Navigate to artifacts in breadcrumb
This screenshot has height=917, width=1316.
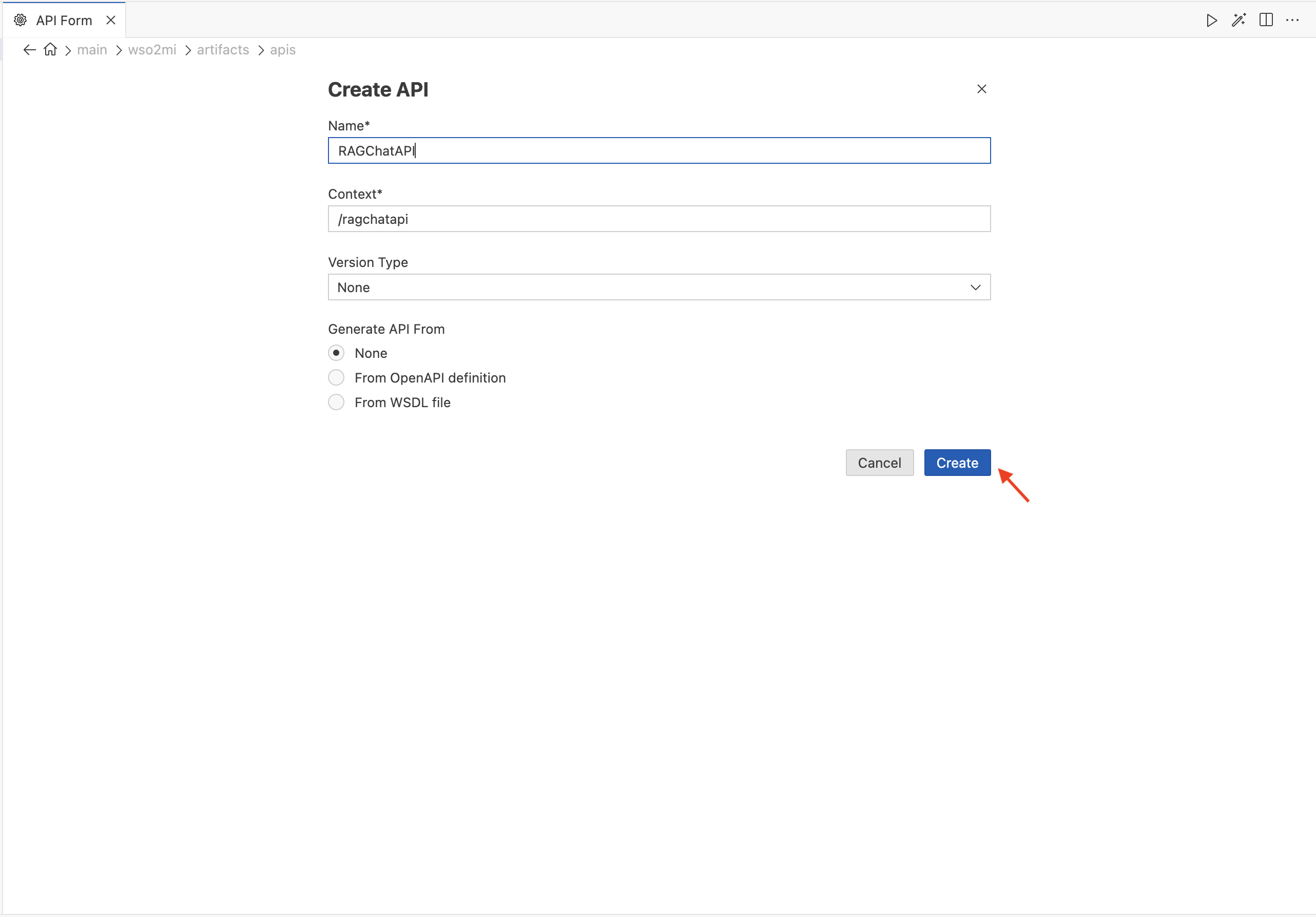click(x=223, y=50)
